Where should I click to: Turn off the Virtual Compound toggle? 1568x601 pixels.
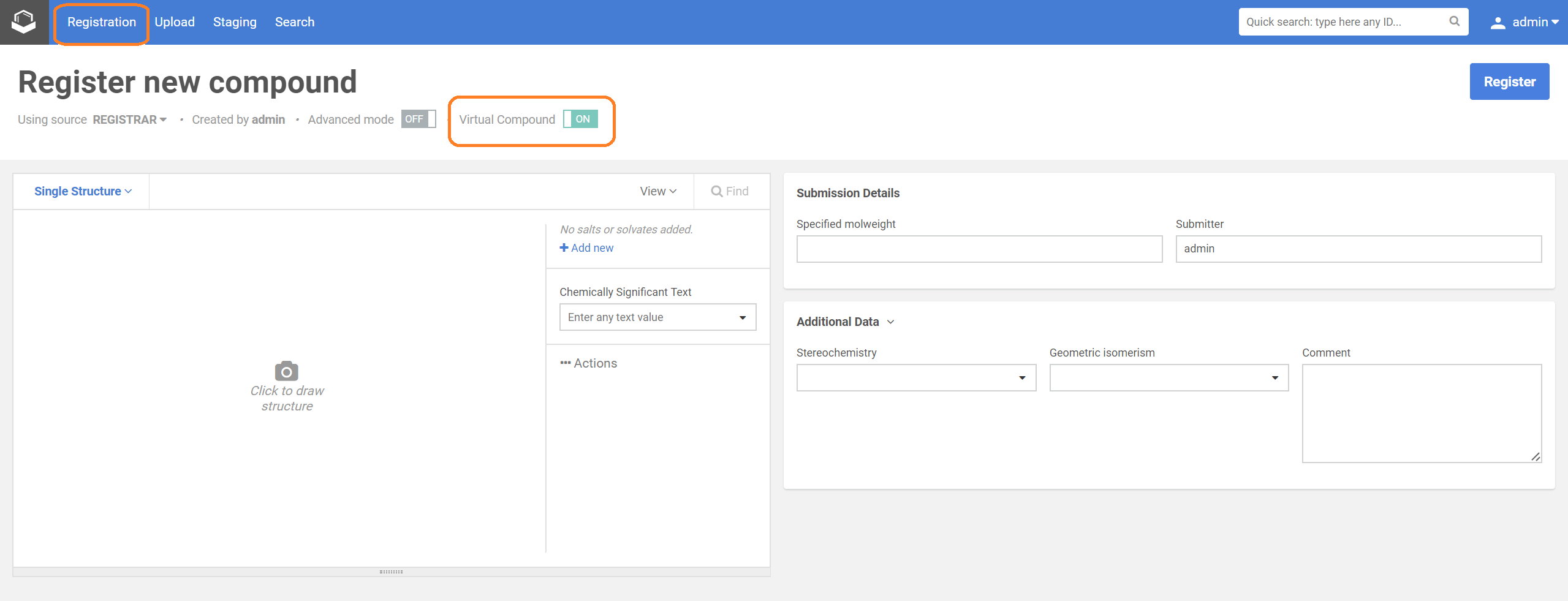[580, 119]
